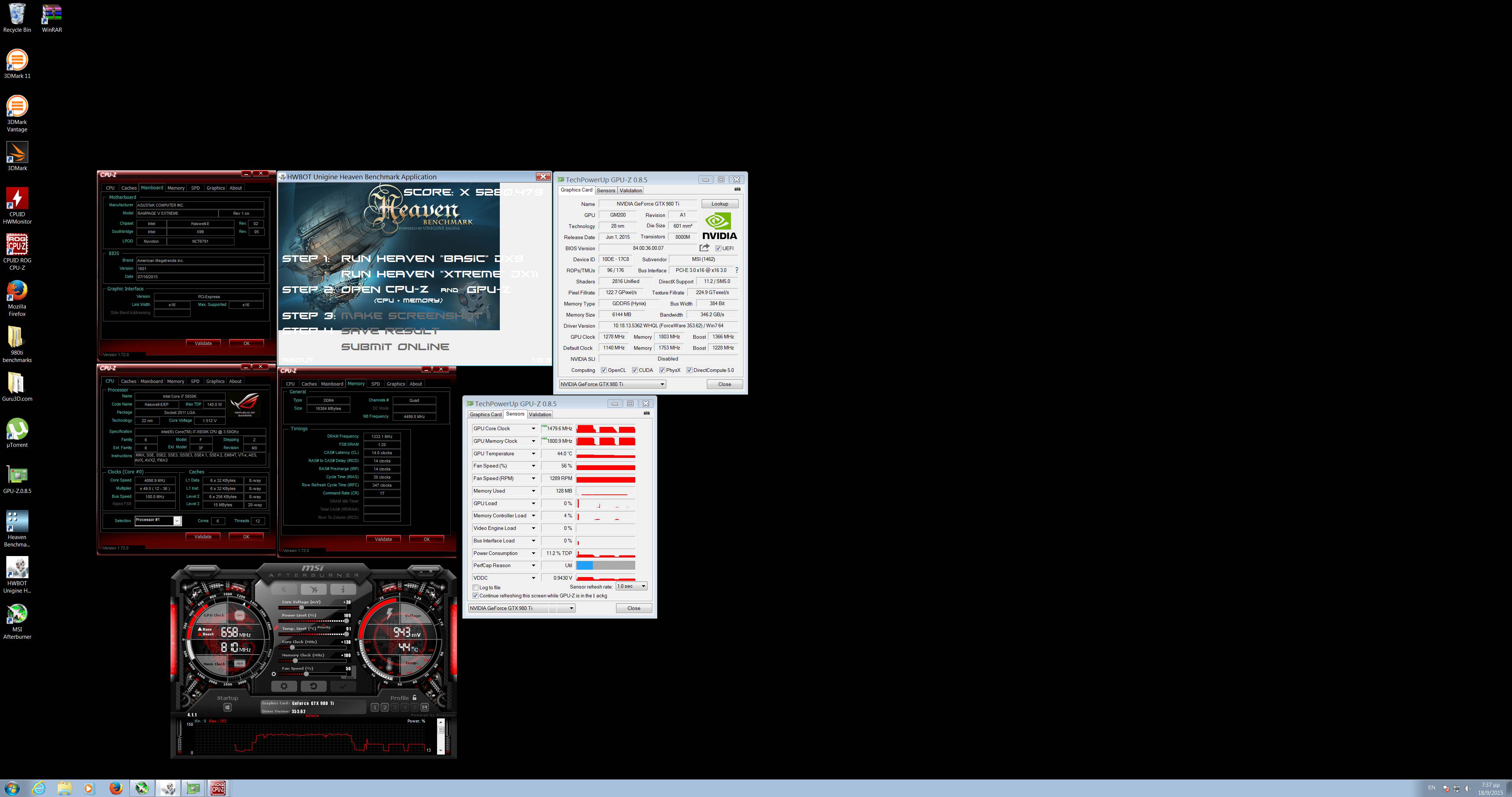Click the Profile lock icon in Afterburner
This screenshot has height=797, width=1512.
415,698
